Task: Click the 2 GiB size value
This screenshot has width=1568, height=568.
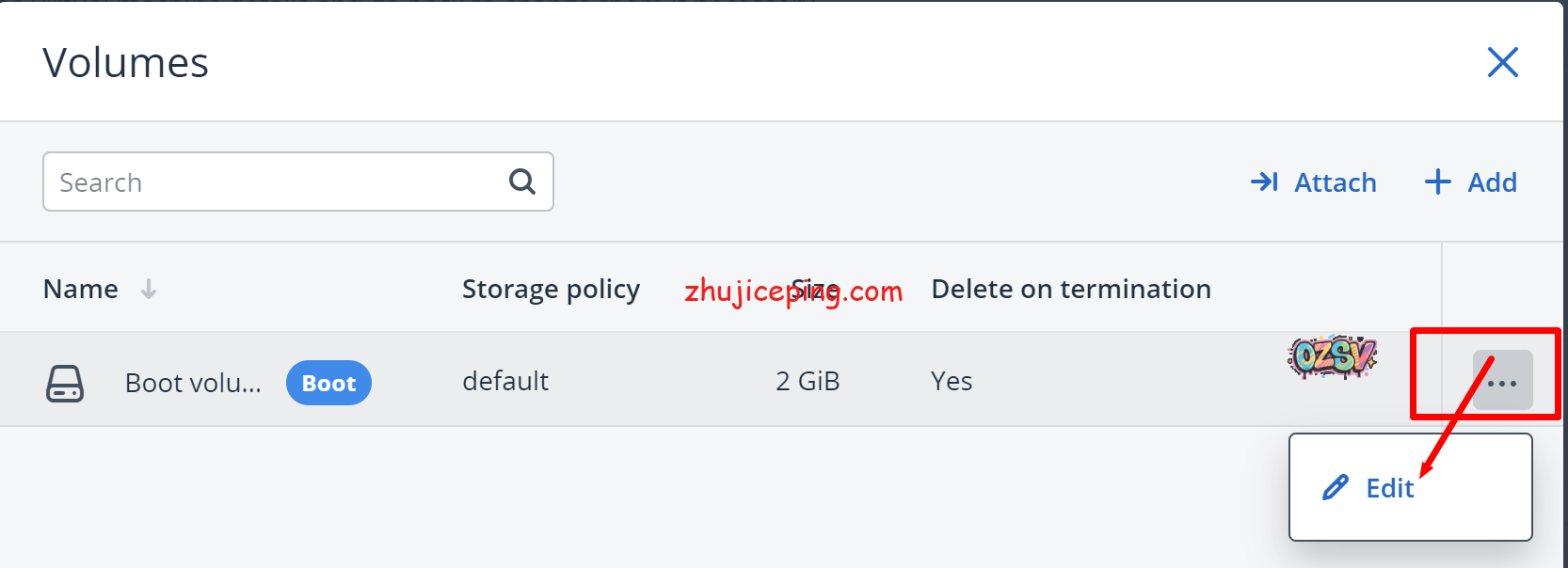Action: pos(808,381)
